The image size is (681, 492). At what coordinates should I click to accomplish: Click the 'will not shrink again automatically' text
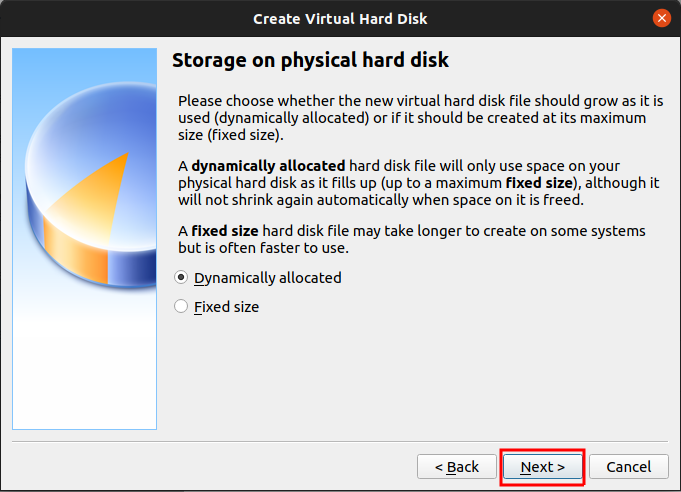coord(300,200)
